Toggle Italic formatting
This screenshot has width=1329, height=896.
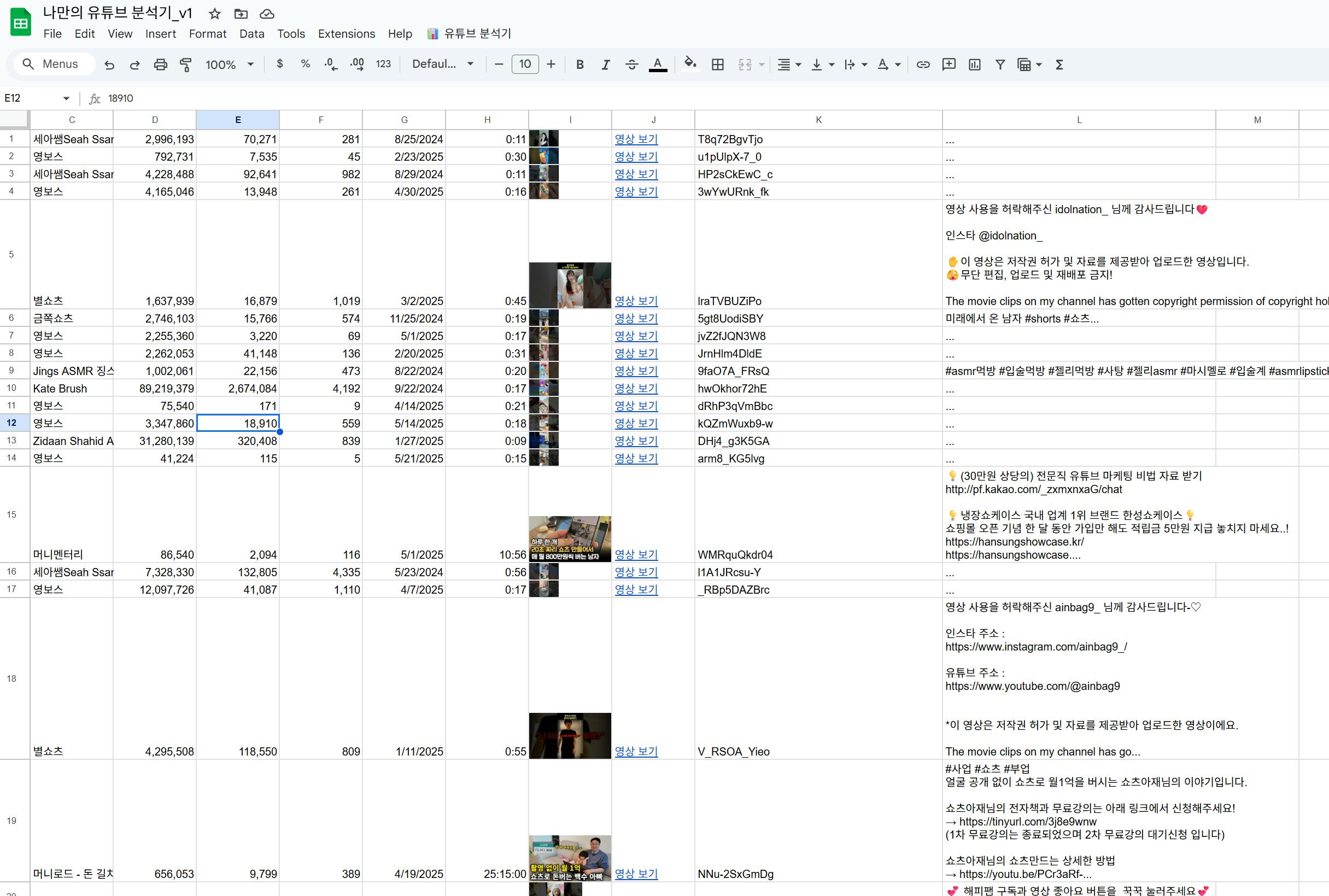point(606,65)
